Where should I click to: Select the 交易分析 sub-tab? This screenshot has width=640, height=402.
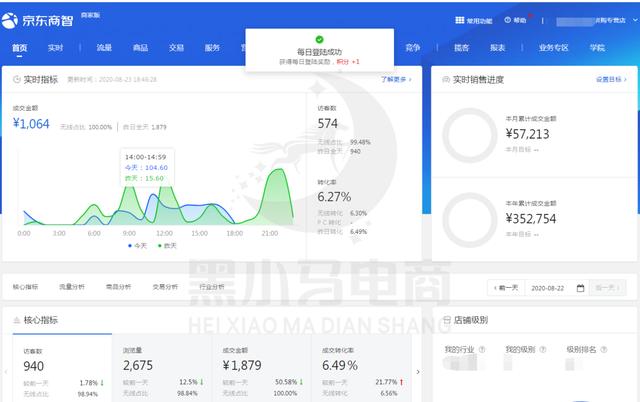pyautogui.click(x=165, y=287)
